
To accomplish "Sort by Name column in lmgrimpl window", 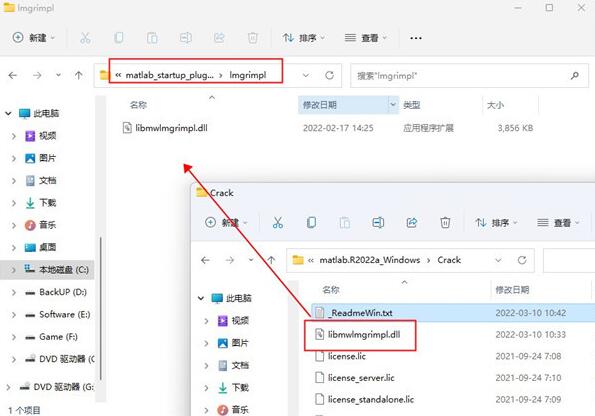I will point(138,105).
